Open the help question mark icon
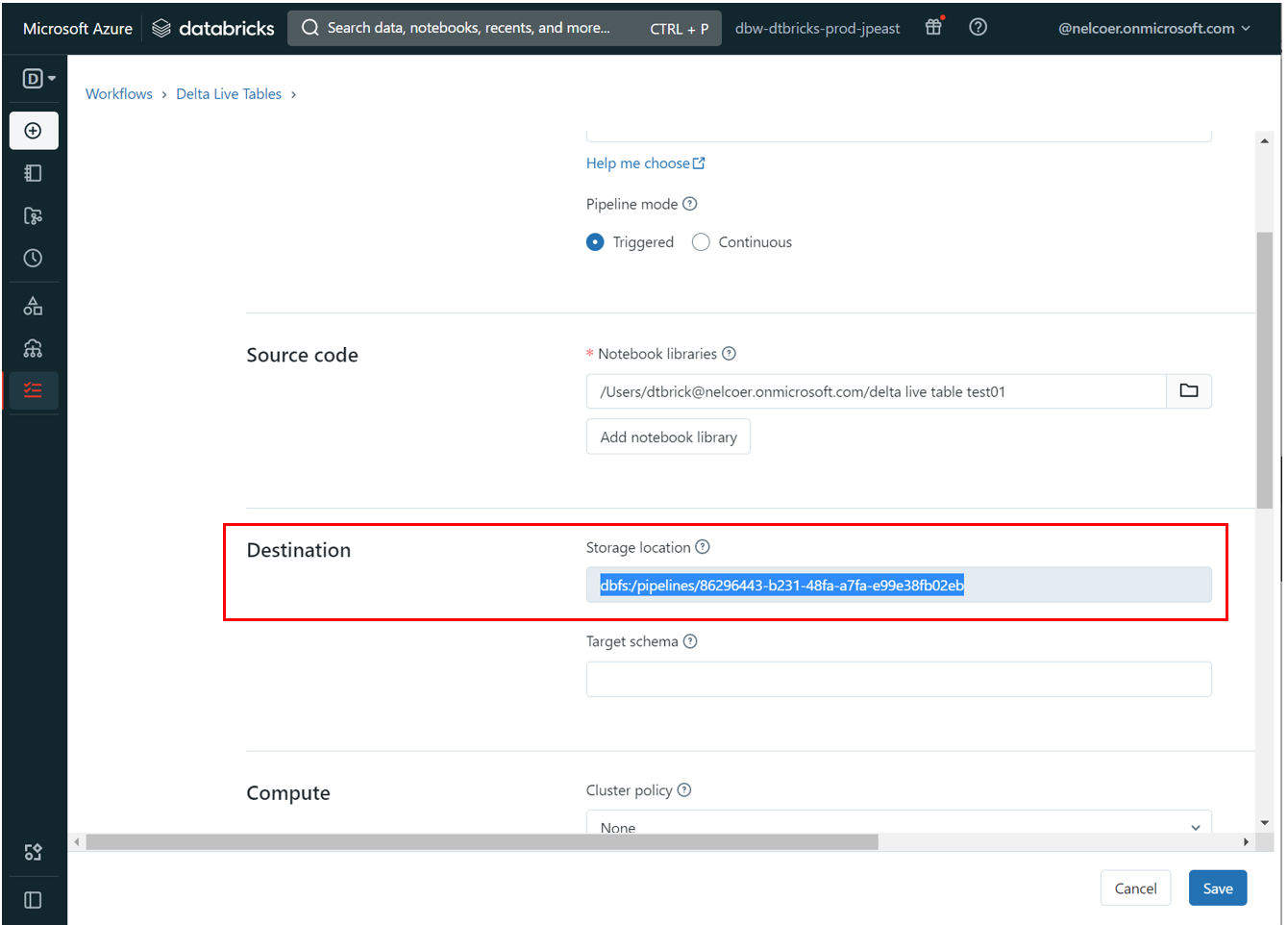The image size is (1288, 925). (978, 27)
